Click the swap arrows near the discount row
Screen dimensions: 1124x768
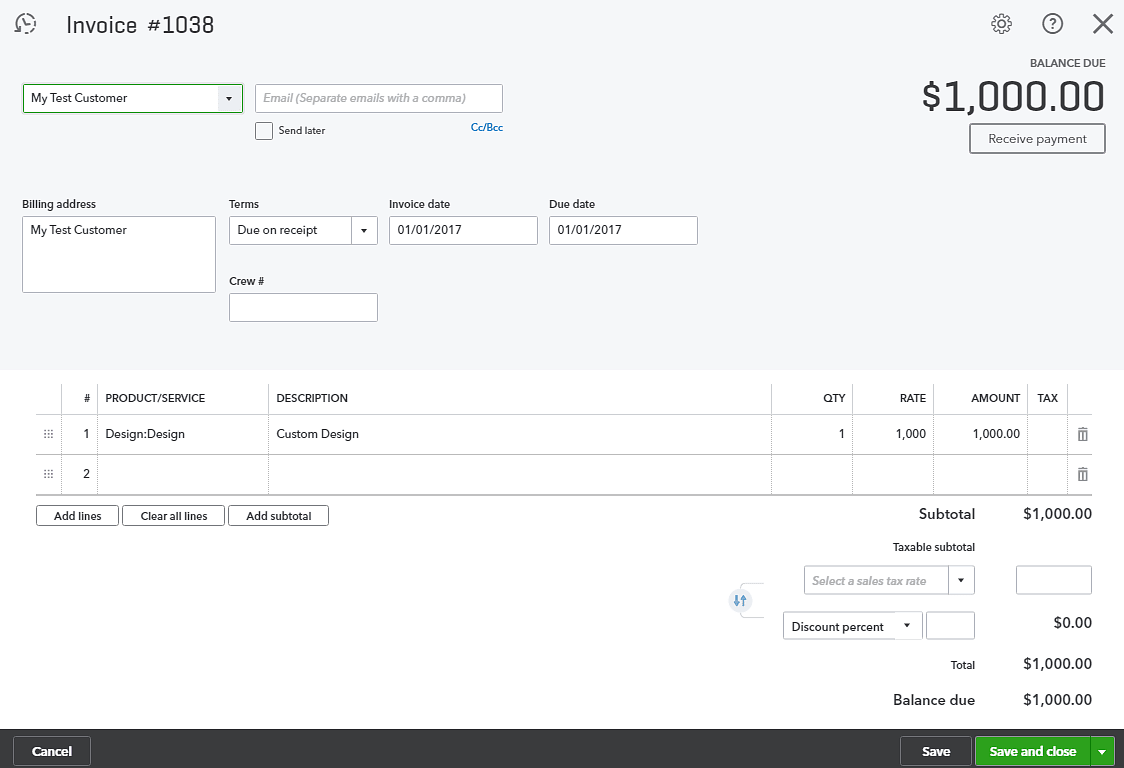pos(740,600)
